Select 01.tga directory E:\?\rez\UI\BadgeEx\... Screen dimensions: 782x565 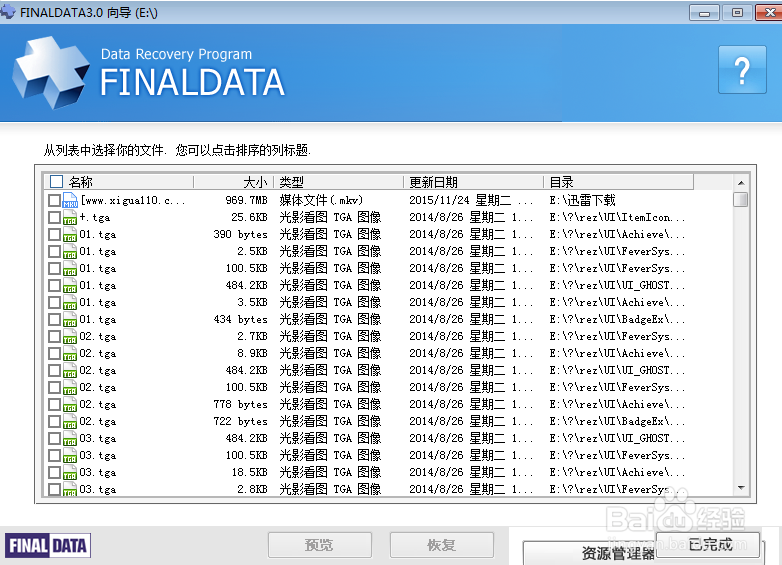617,320
